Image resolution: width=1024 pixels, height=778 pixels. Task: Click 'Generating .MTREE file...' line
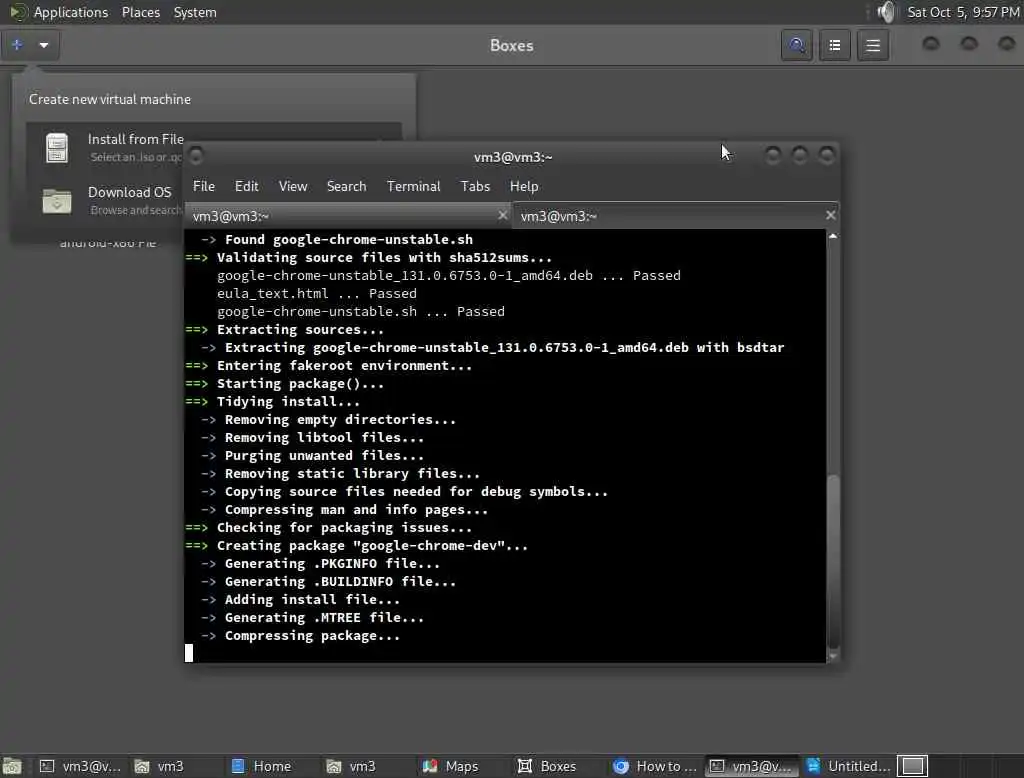[x=324, y=617]
